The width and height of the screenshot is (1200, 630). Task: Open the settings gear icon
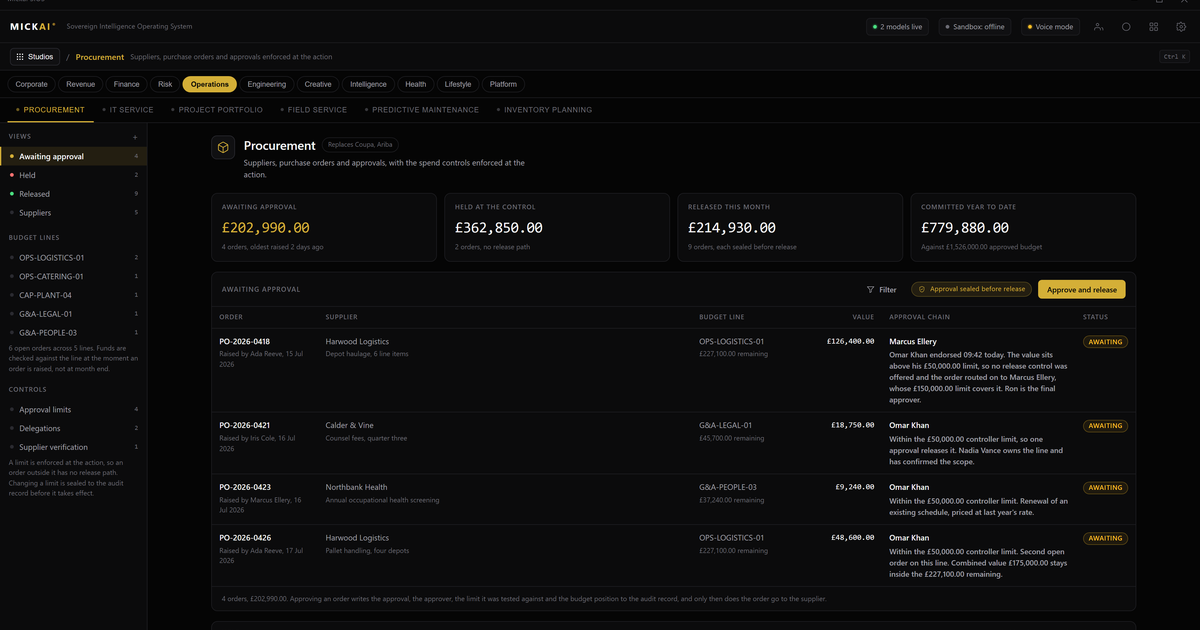click(1181, 27)
